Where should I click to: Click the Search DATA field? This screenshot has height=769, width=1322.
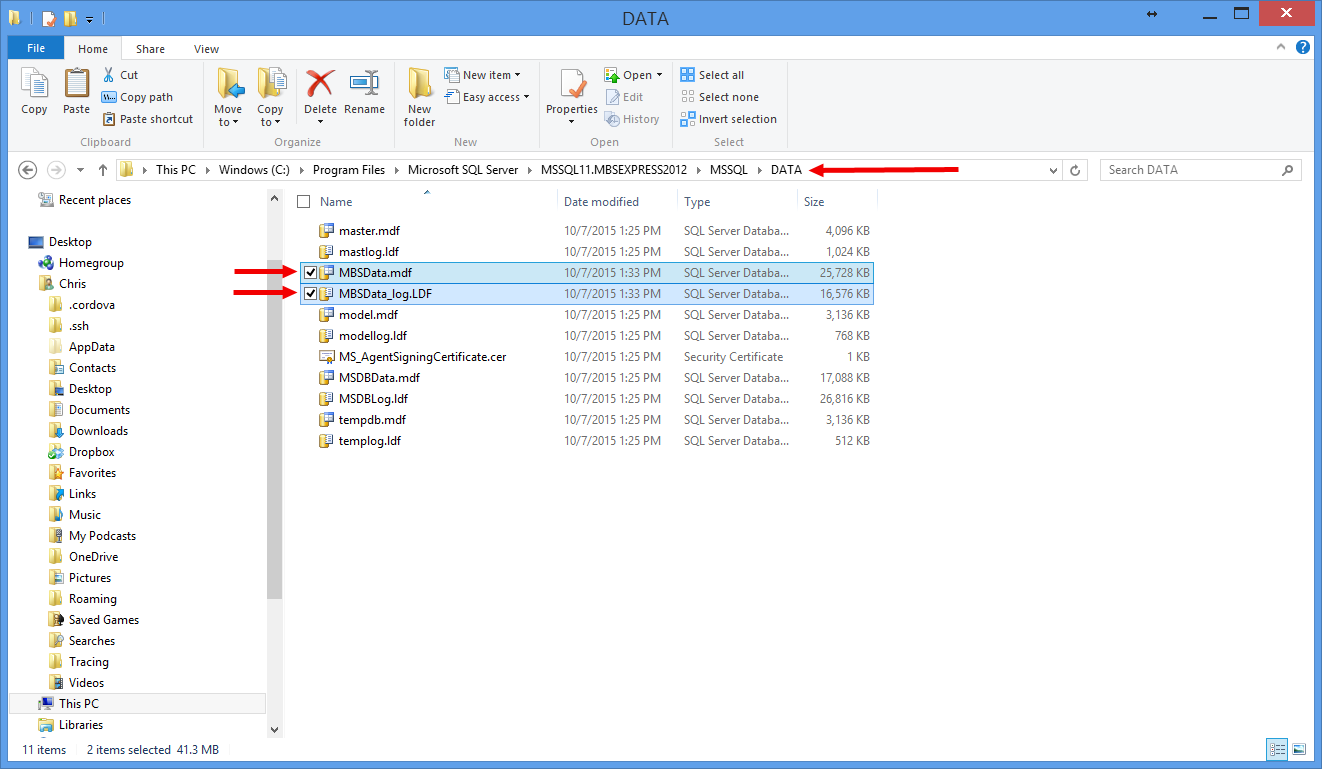[x=1200, y=170]
